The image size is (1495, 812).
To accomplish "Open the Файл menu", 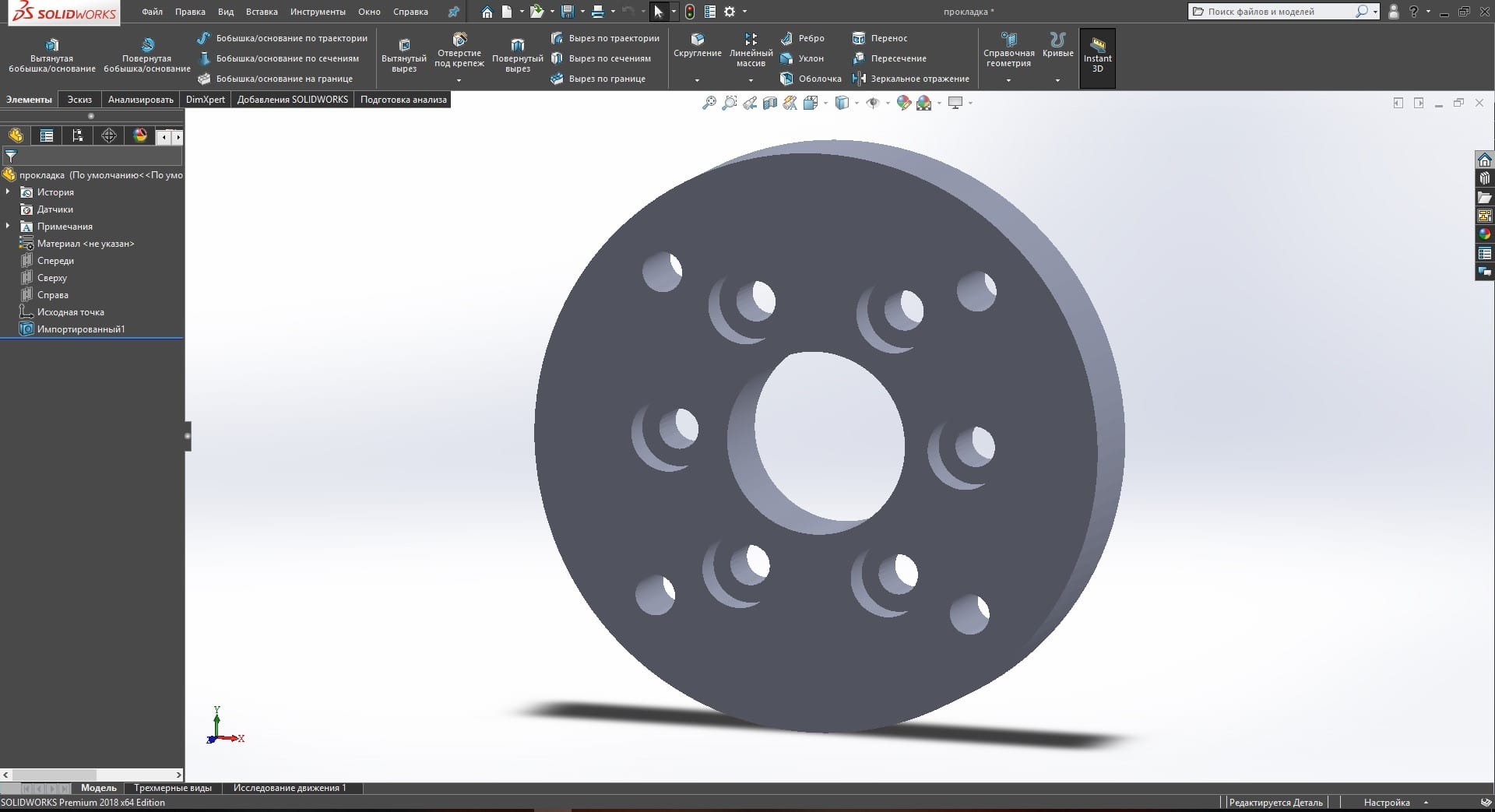I will point(153,12).
